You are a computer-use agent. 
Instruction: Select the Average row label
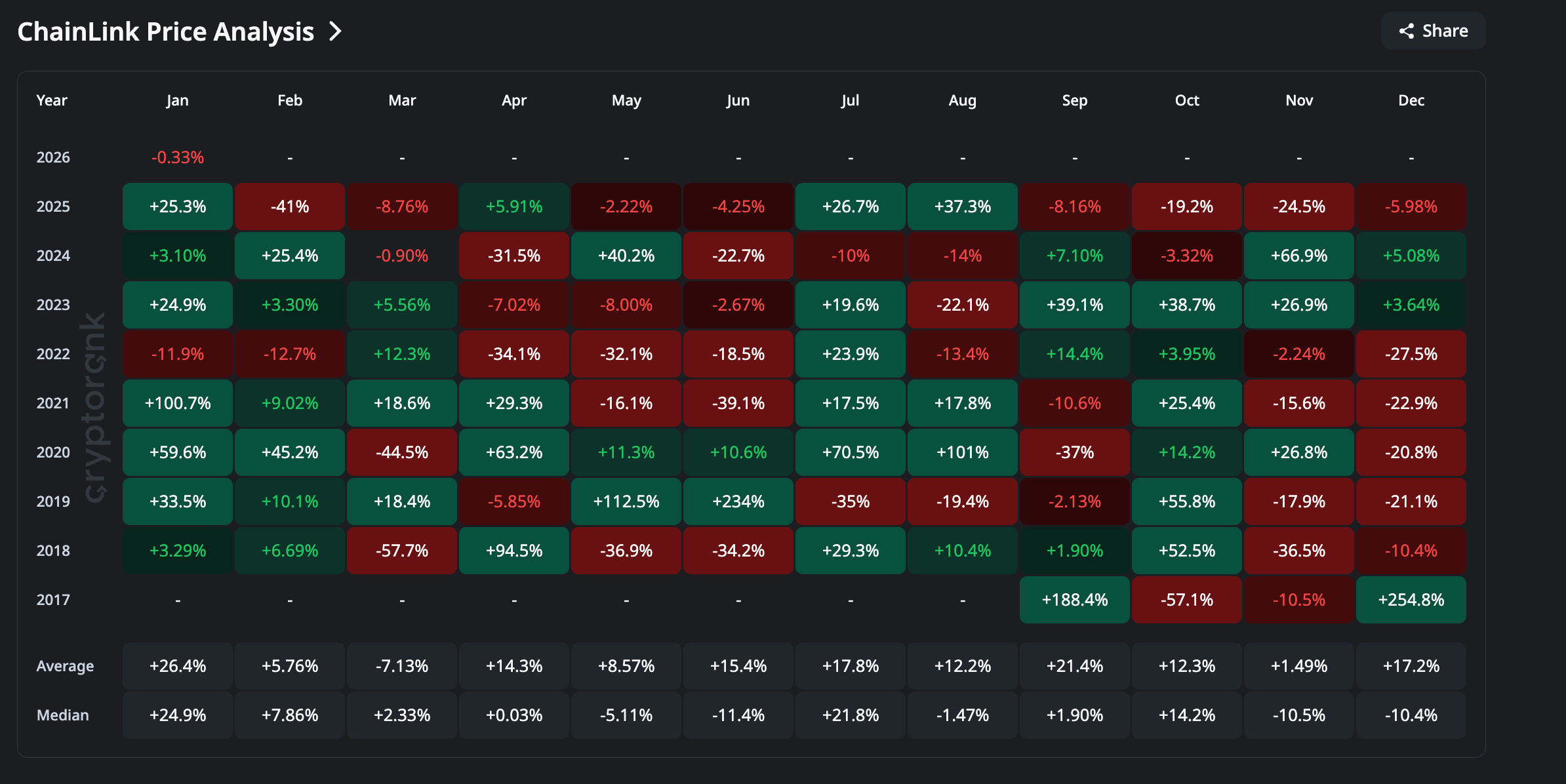[65, 666]
